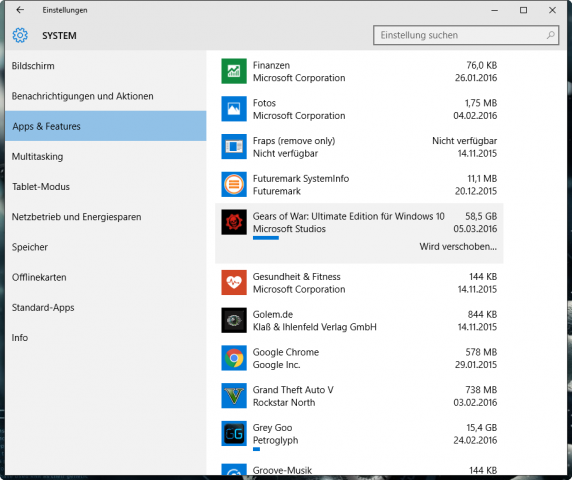Select the Grand Theft Auto V text
This screenshot has height=480, width=572.
pyautogui.click(x=293, y=390)
